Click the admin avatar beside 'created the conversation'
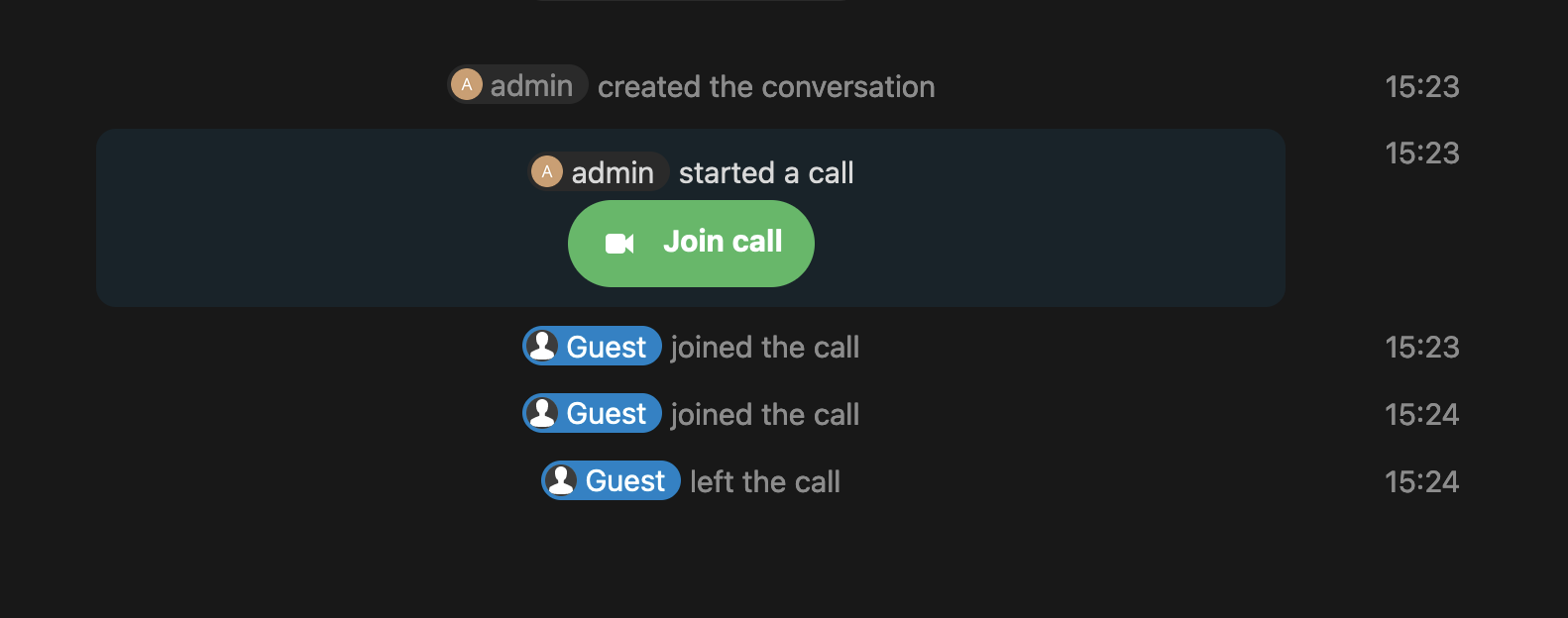1568x618 pixels. click(x=466, y=85)
